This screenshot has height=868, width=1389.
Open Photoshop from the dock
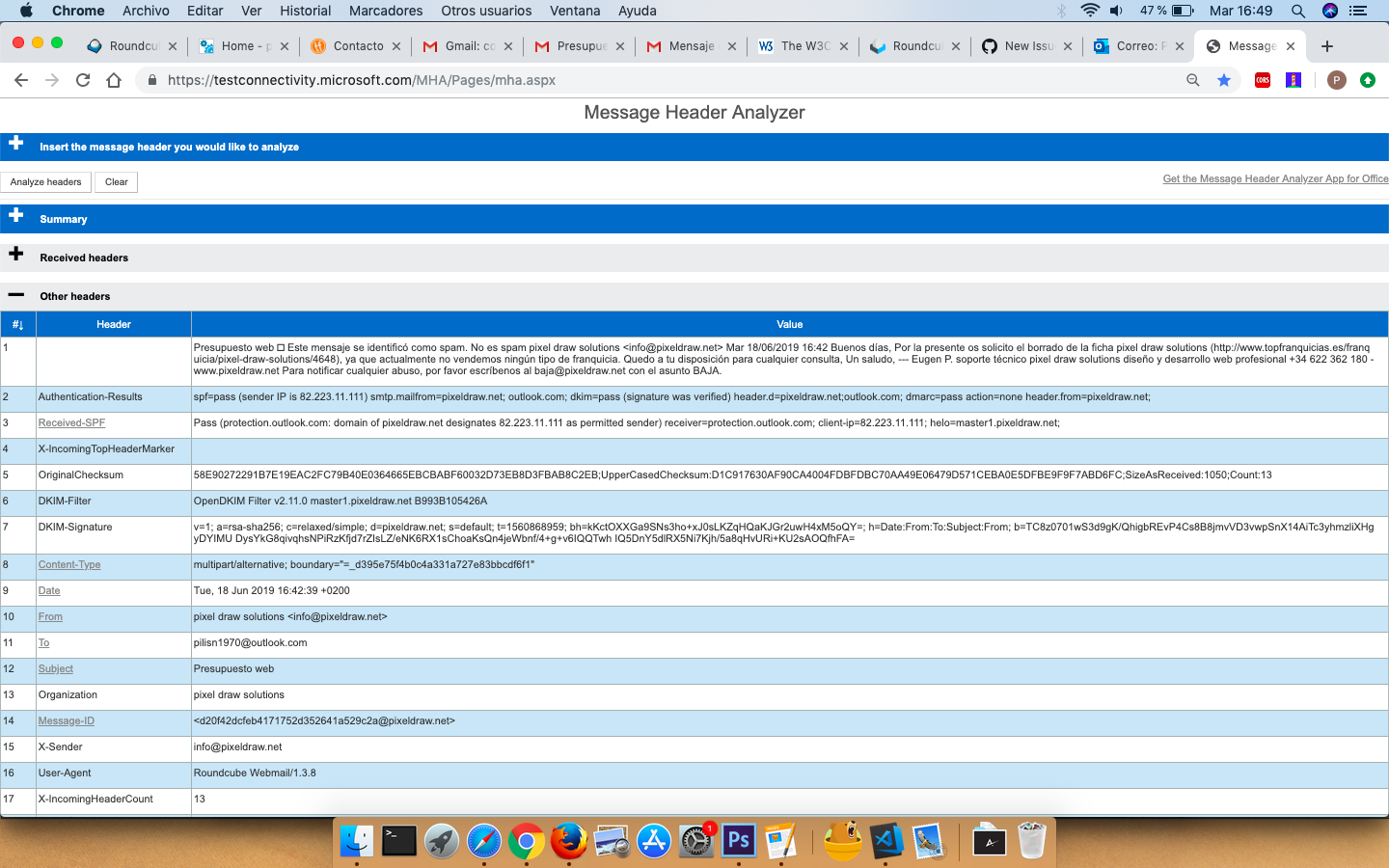coord(739,841)
